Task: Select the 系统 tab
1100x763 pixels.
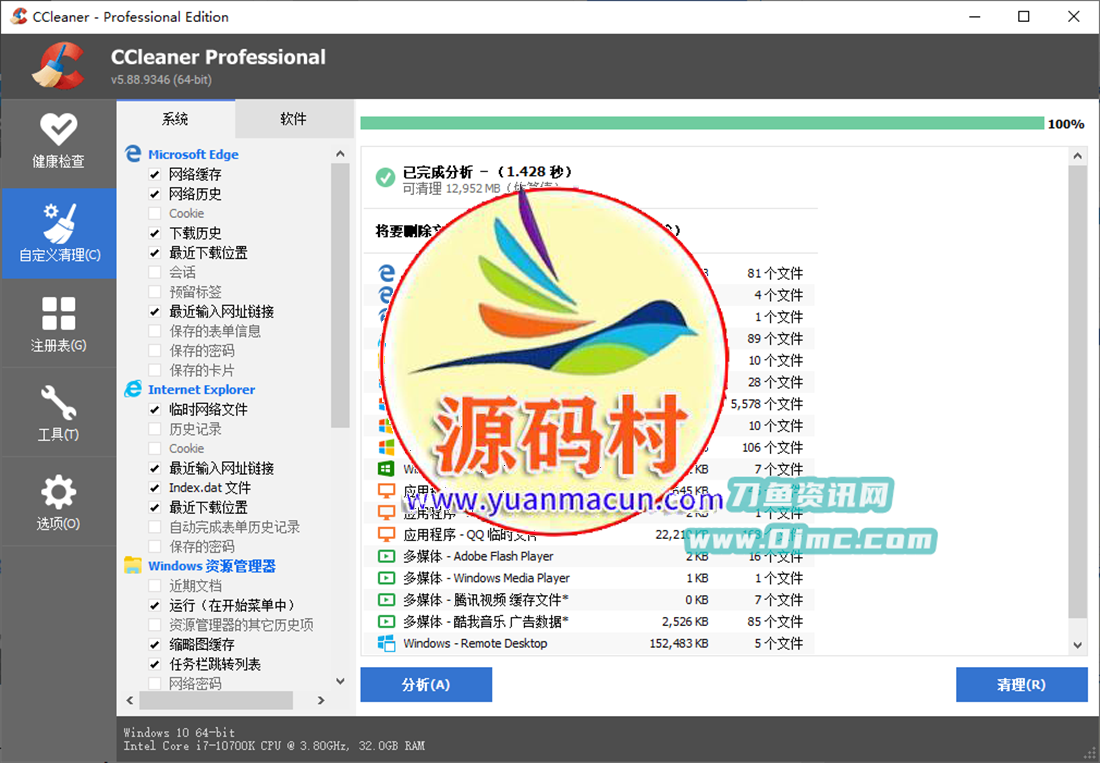Action: click(176, 118)
